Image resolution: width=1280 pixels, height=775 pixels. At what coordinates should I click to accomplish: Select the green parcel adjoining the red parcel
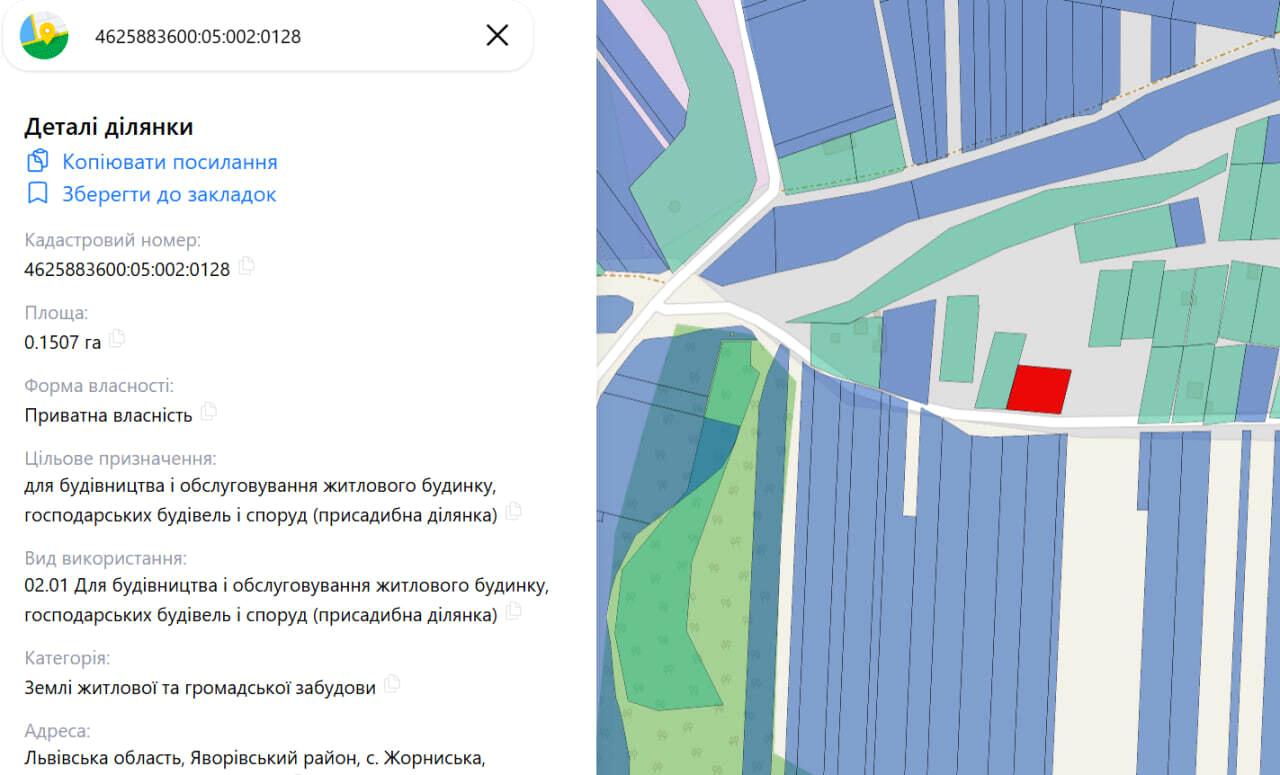998,370
